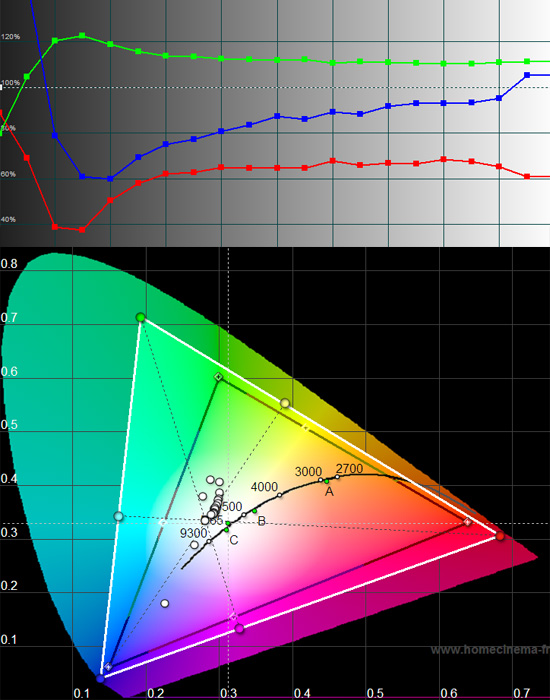Screen dimensions: 550x700
Task: Click the reference red diamond marker
Action: click(467, 522)
